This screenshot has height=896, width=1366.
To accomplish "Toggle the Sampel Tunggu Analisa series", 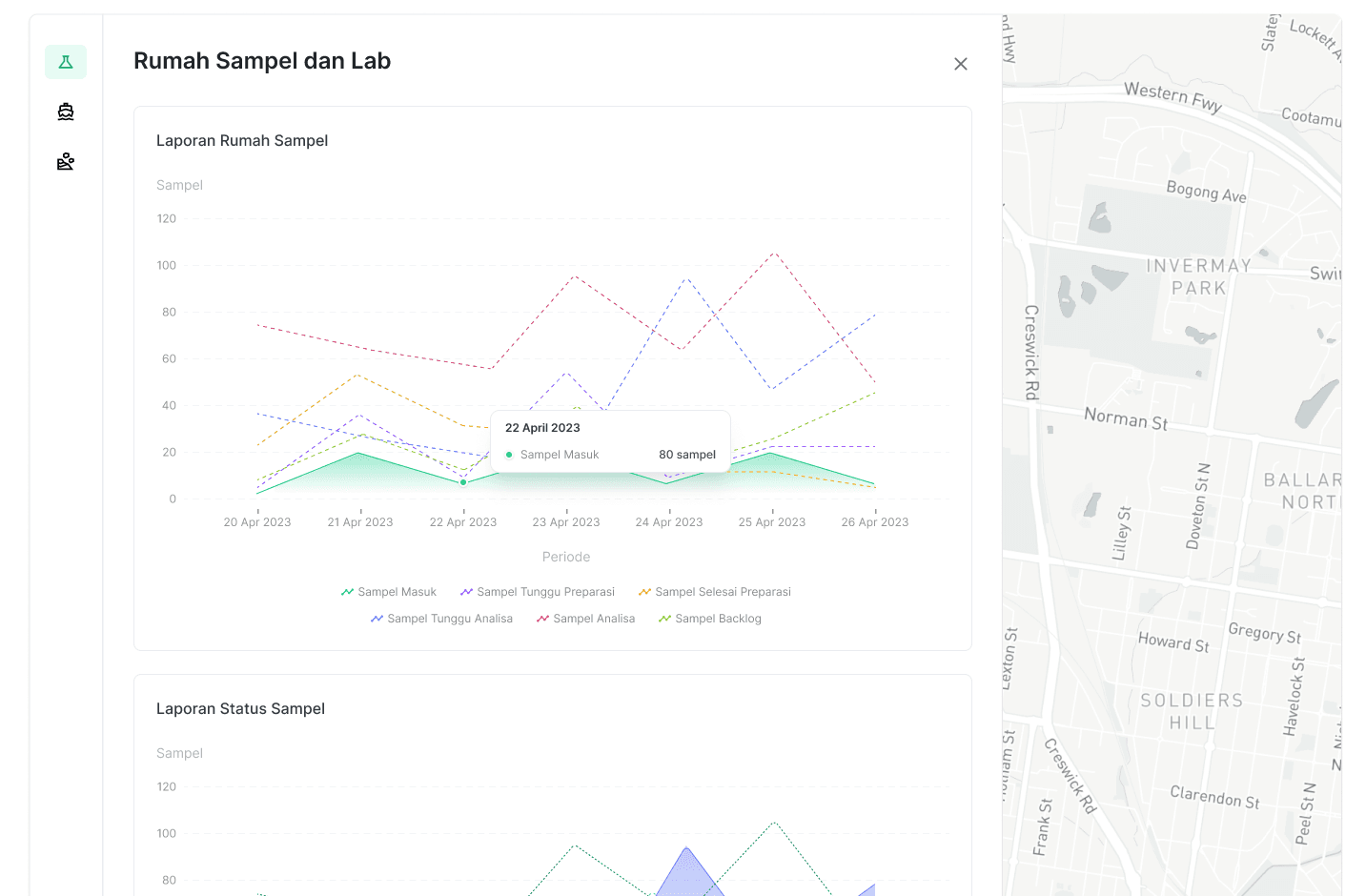I will [439, 618].
